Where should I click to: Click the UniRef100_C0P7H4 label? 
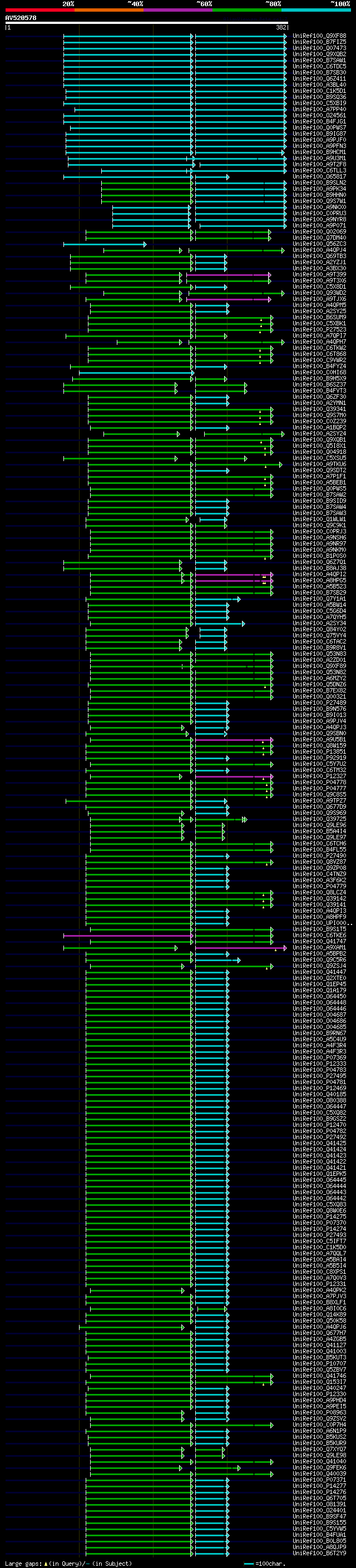(319, 1424)
